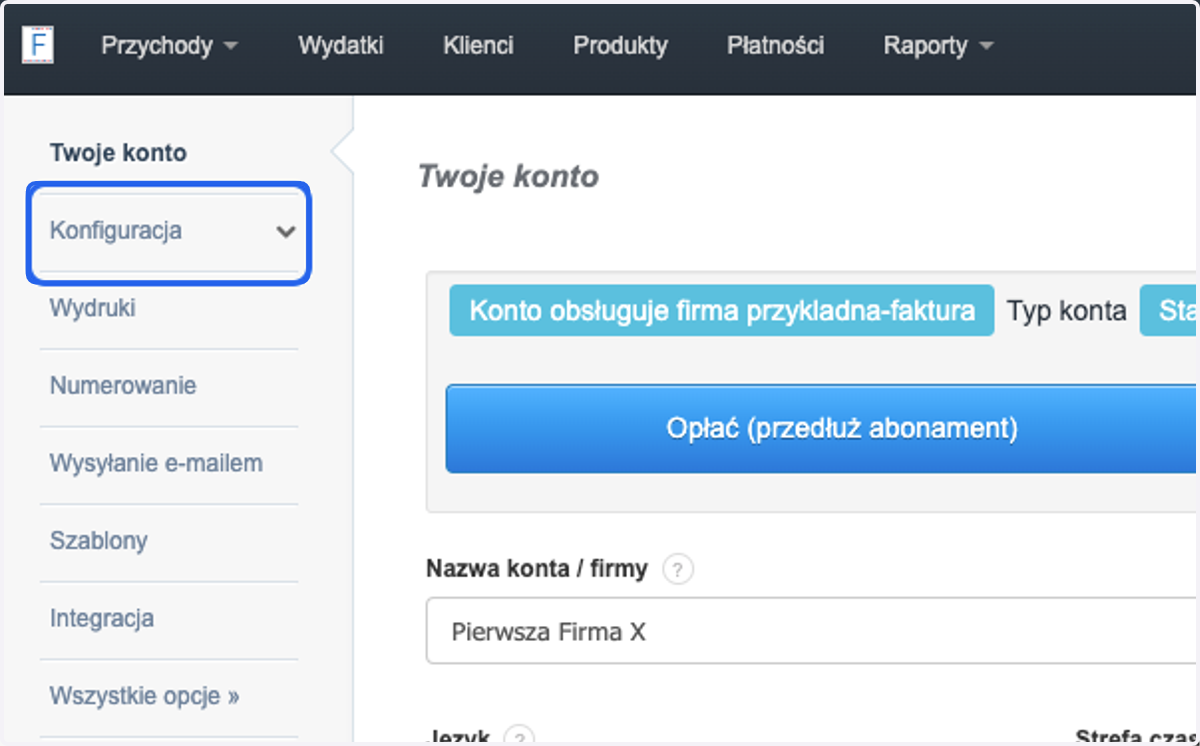Select Twoje konto in the sidebar

tap(118, 153)
